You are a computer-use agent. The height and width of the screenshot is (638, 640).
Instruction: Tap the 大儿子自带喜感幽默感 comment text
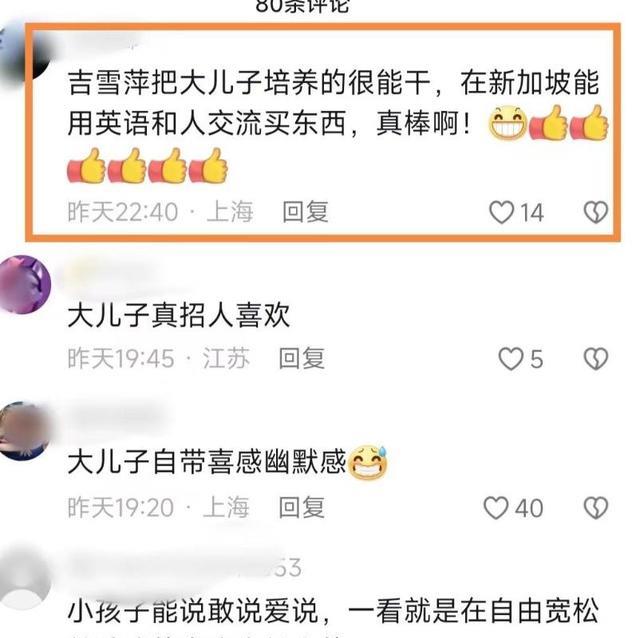[227, 462]
